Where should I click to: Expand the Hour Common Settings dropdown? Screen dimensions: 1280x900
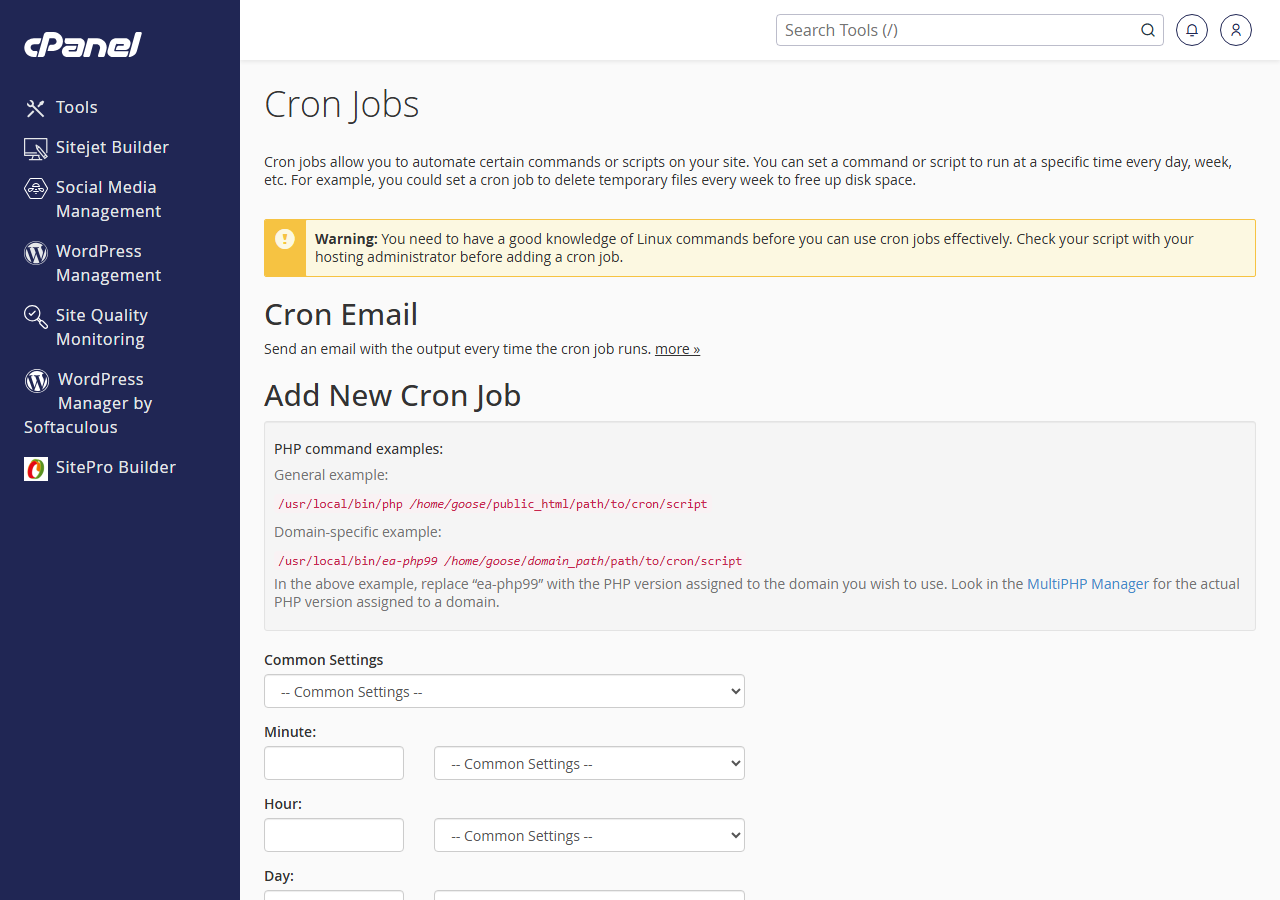coord(589,835)
